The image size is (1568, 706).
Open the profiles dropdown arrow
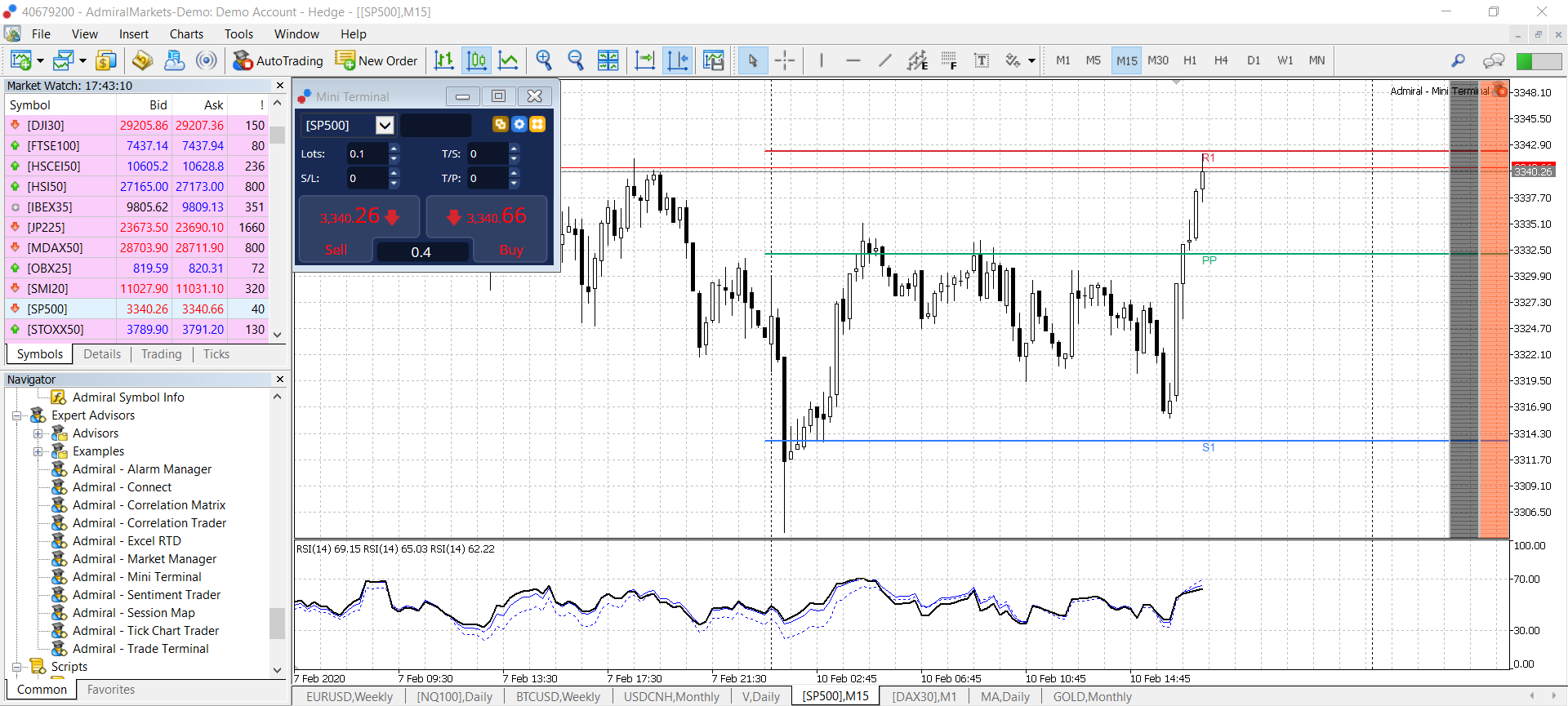pyautogui.click(x=82, y=60)
